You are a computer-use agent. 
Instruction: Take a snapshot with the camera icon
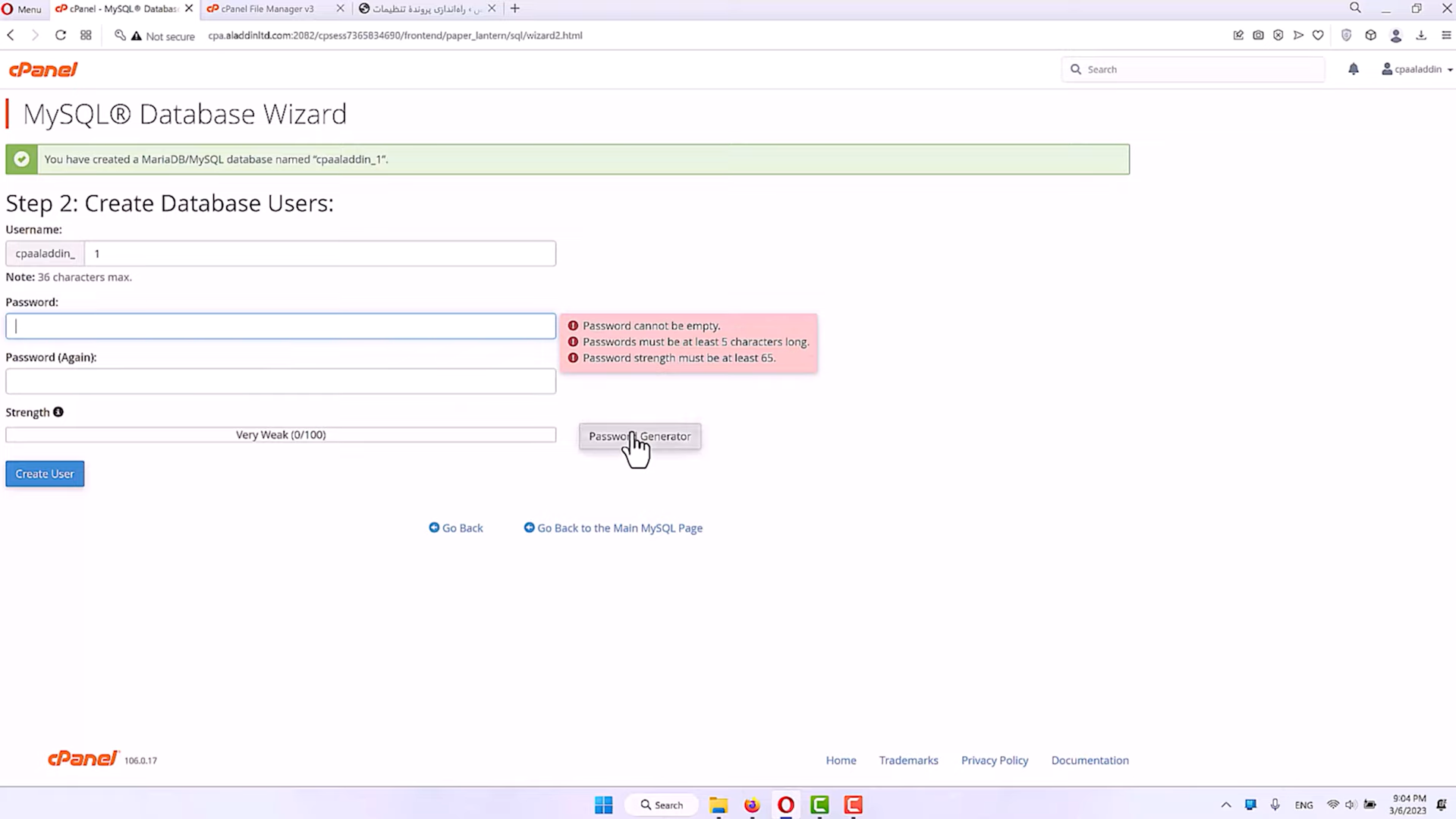tap(1258, 36)
